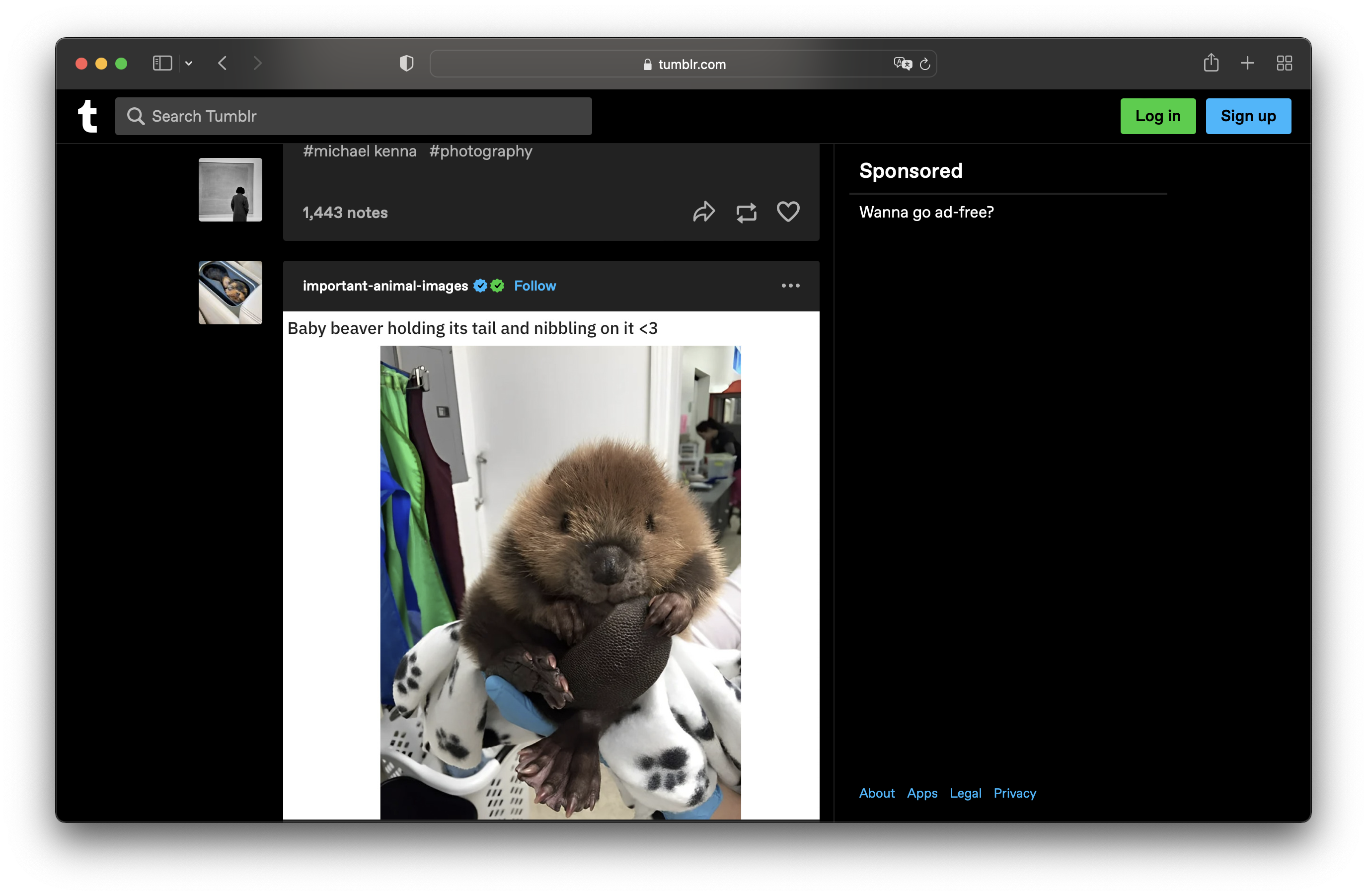Show the tab overview grid
This screenshot has width=1367, height=896.
(x=1284, y=63)
